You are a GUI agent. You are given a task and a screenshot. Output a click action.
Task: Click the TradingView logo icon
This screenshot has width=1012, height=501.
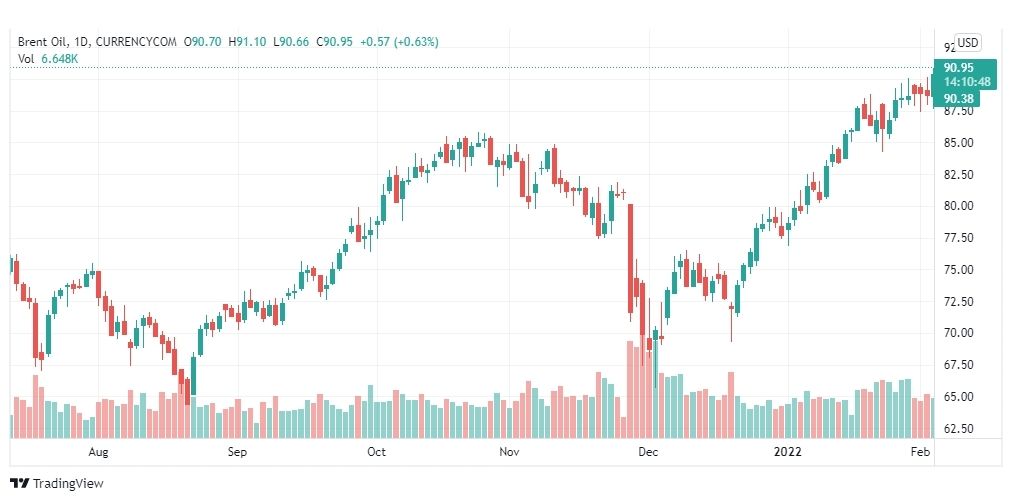pos(19,484)
